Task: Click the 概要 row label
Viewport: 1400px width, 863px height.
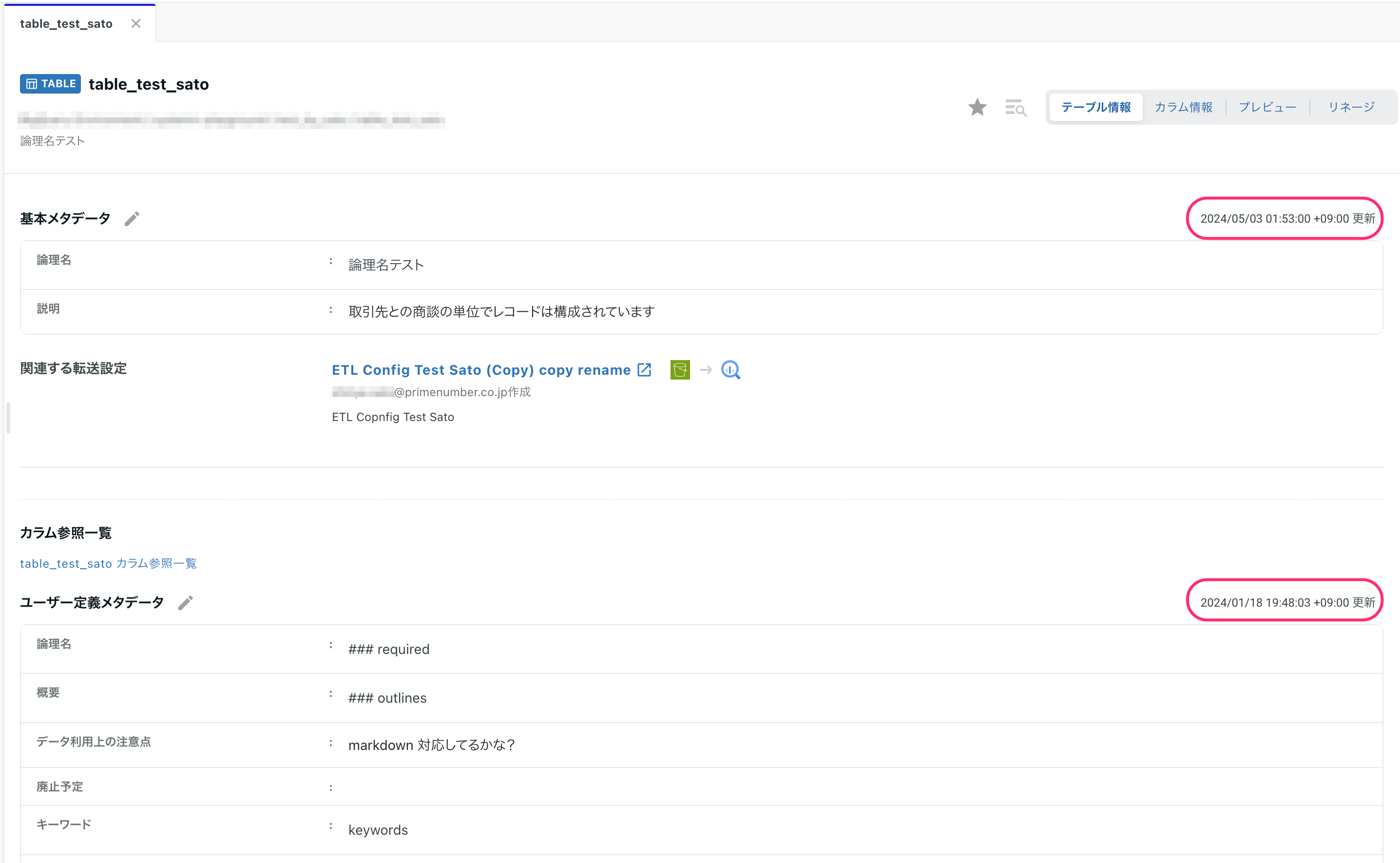Action: click(48, 692)
